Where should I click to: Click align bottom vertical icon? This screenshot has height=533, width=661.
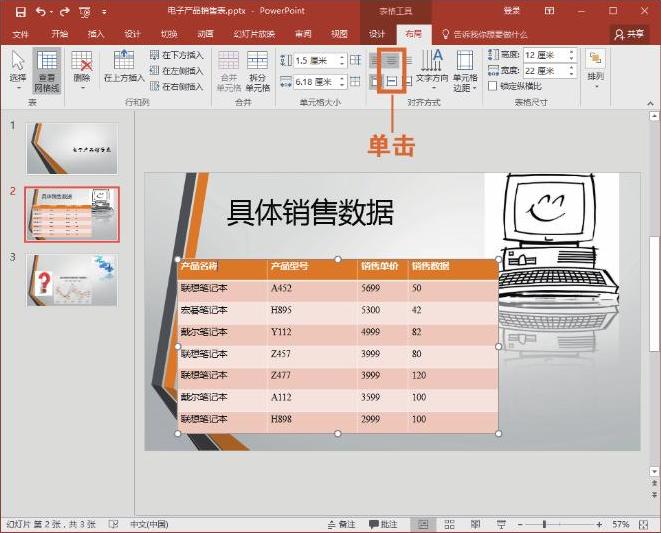point(408,81)
